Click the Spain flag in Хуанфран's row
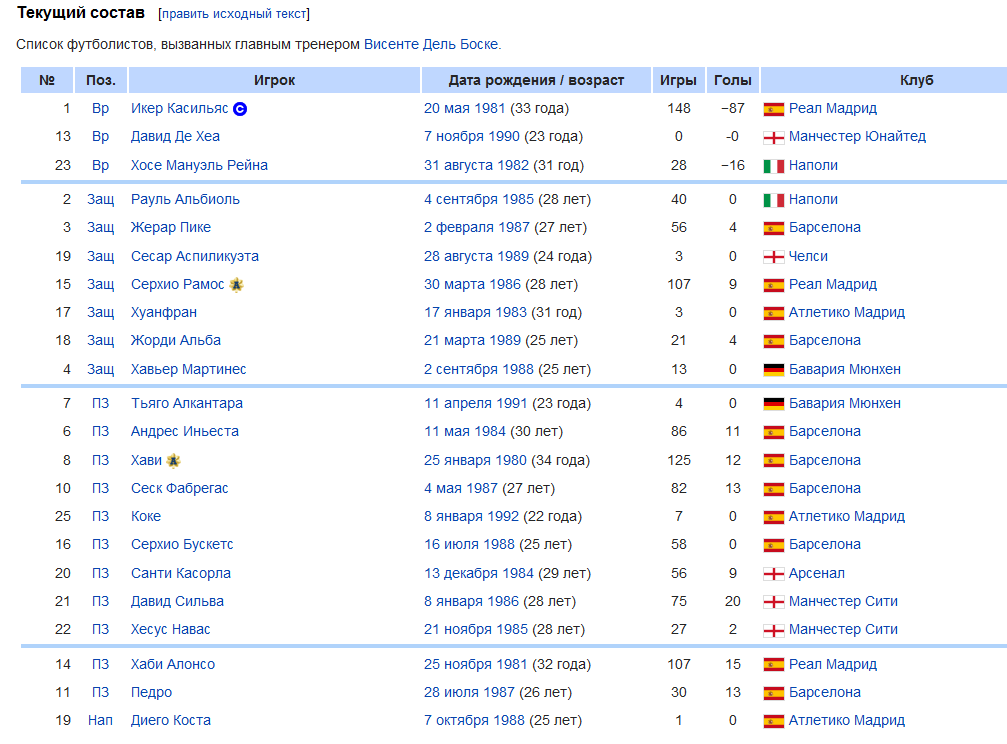Viewport: 1007px width, 744px height. coord(773,313)
